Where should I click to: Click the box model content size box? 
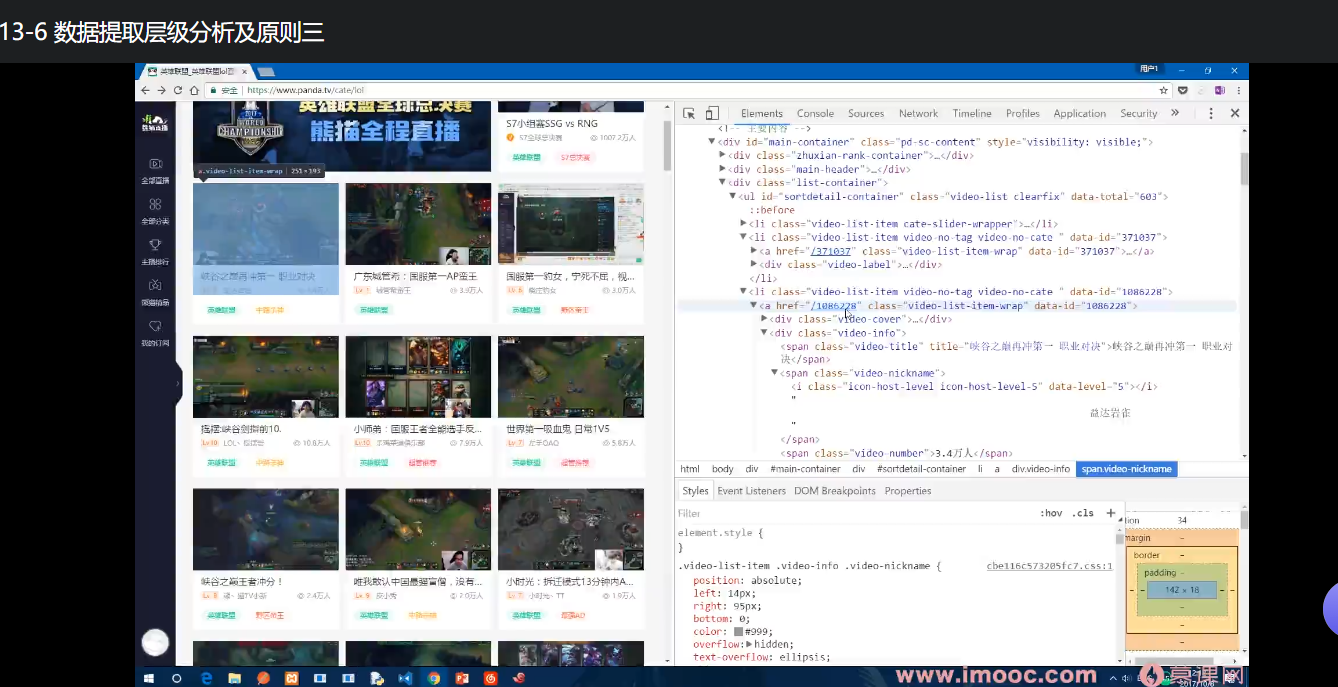point(1181,590)
